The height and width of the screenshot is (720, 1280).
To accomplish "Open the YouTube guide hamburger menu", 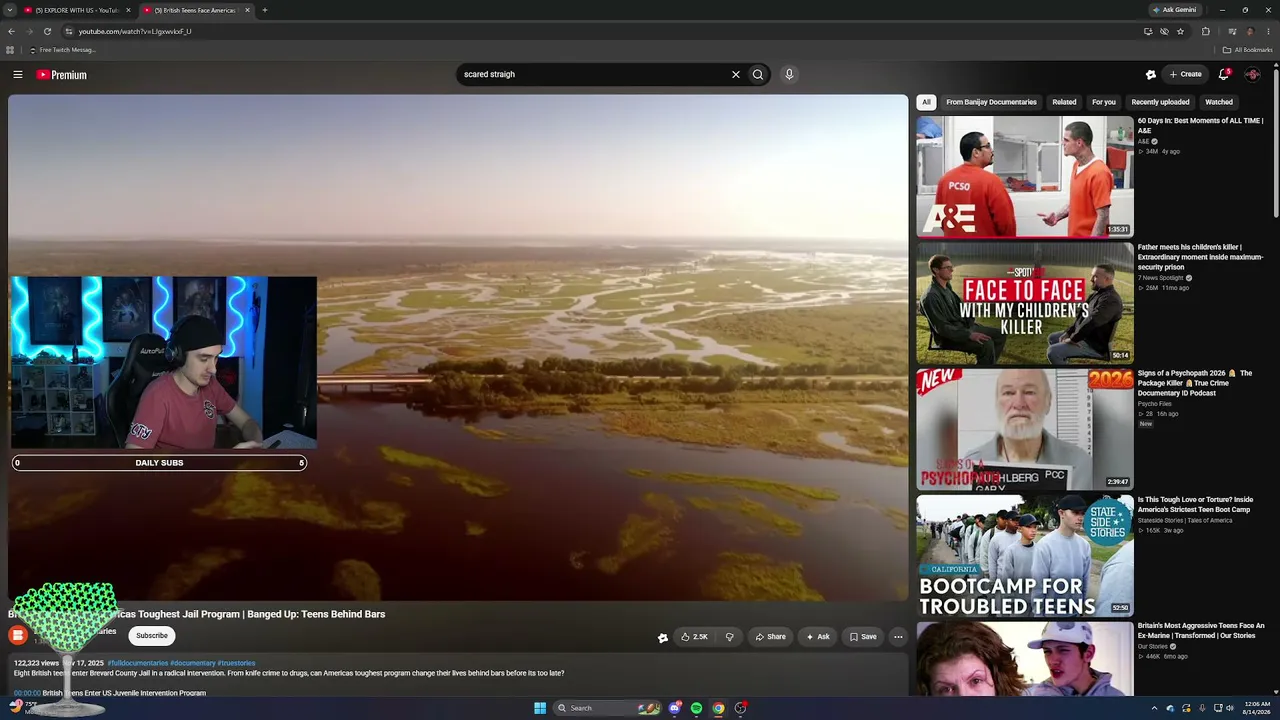I will point(18,75).
